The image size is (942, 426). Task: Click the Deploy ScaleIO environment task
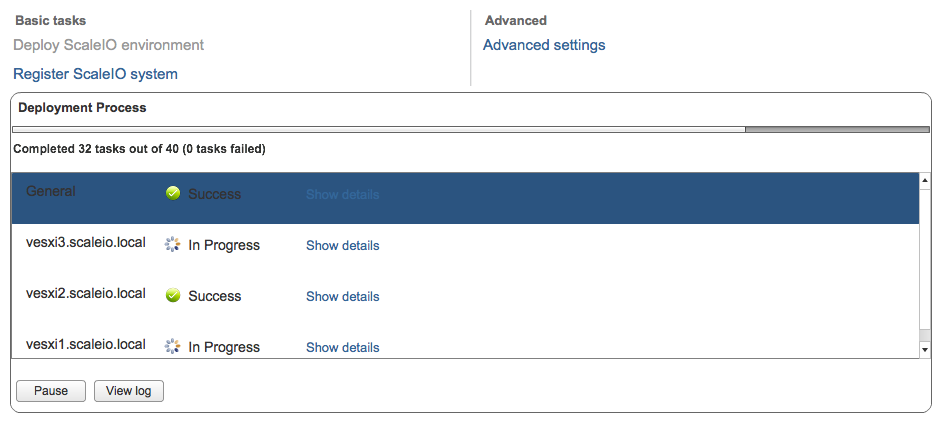108,45
